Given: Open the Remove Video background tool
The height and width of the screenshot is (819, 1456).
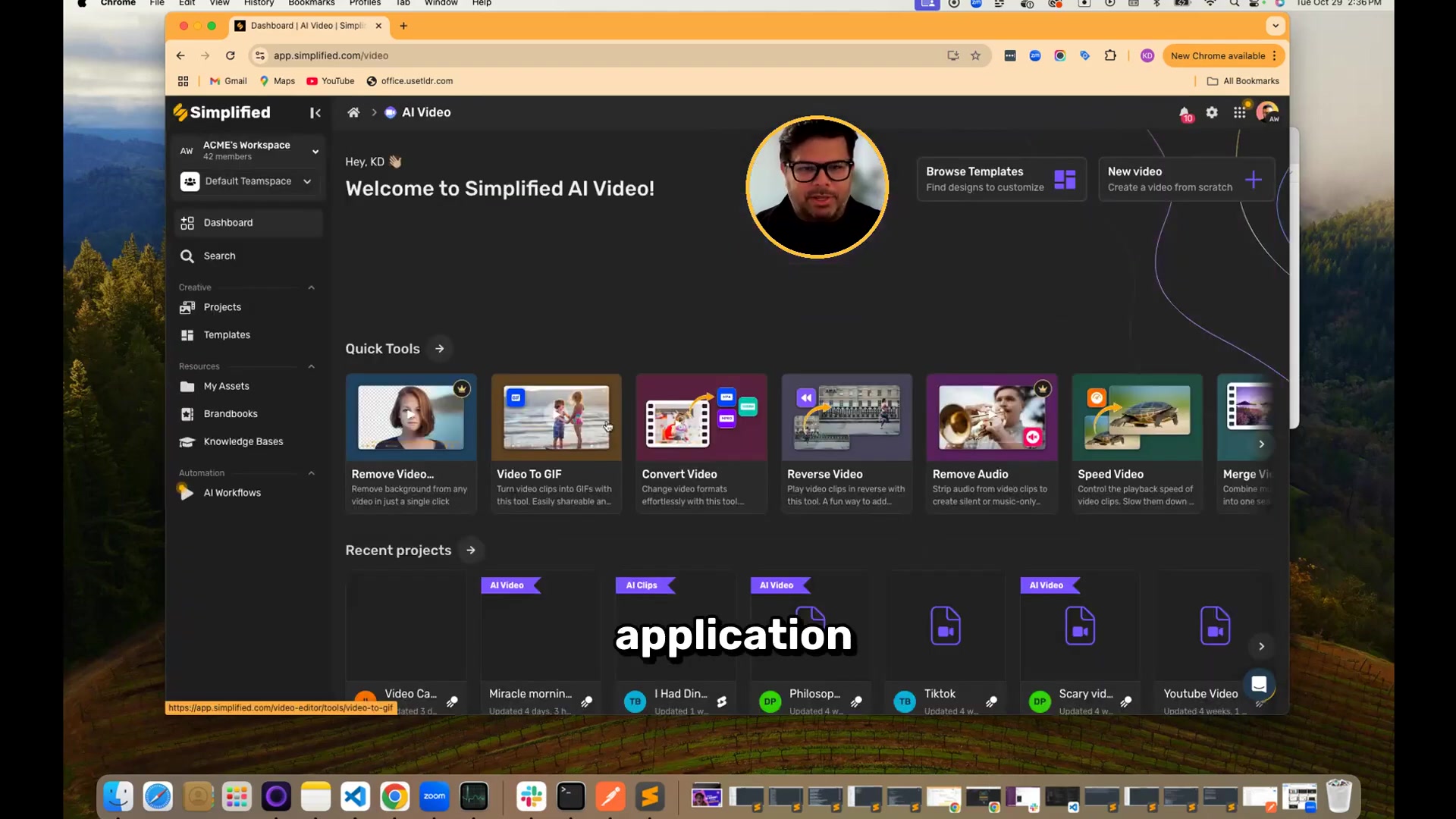Looking at the screenshot, I should (x=411, y=443).
